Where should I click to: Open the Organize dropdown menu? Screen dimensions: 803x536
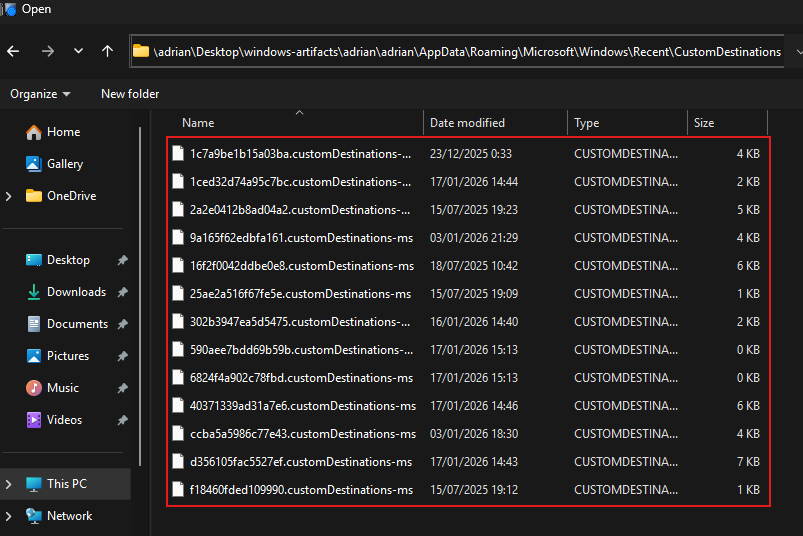tap(40, 94)
